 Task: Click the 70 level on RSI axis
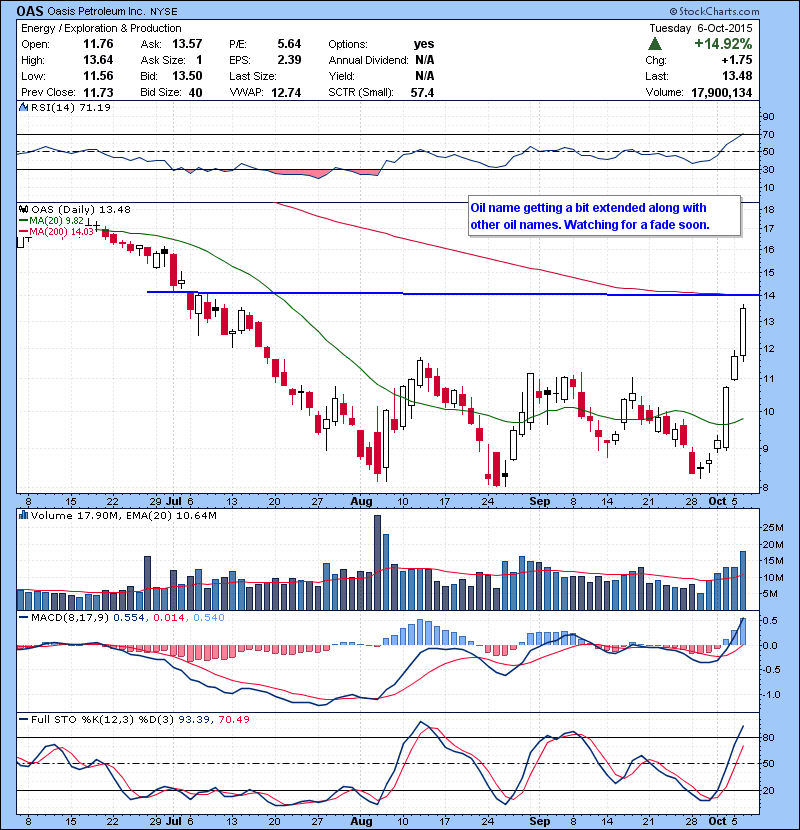click(x=768, y=134)
